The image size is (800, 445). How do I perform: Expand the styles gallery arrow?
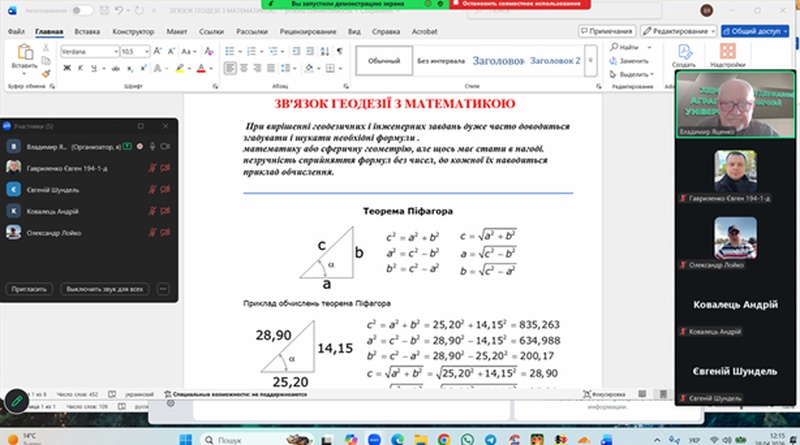pyautogui.click(x=591, y=61)
